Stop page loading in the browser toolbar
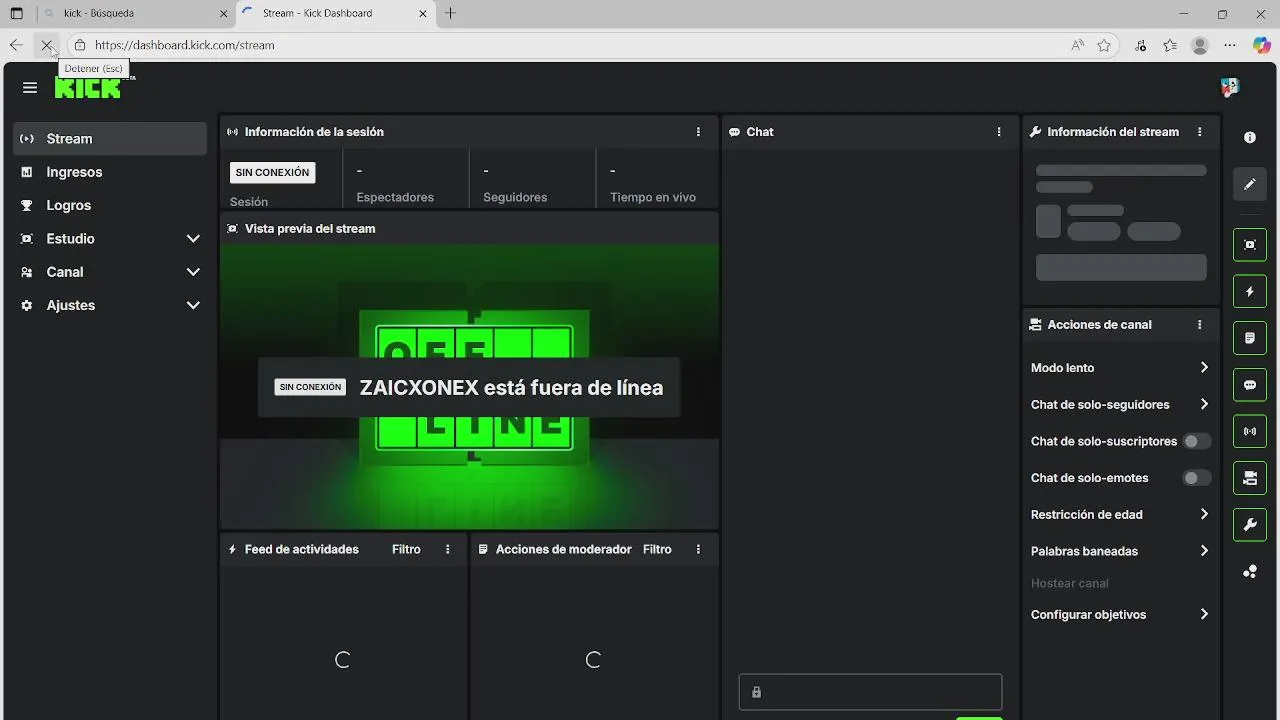 pyautogui.click(x=47, y=45)
